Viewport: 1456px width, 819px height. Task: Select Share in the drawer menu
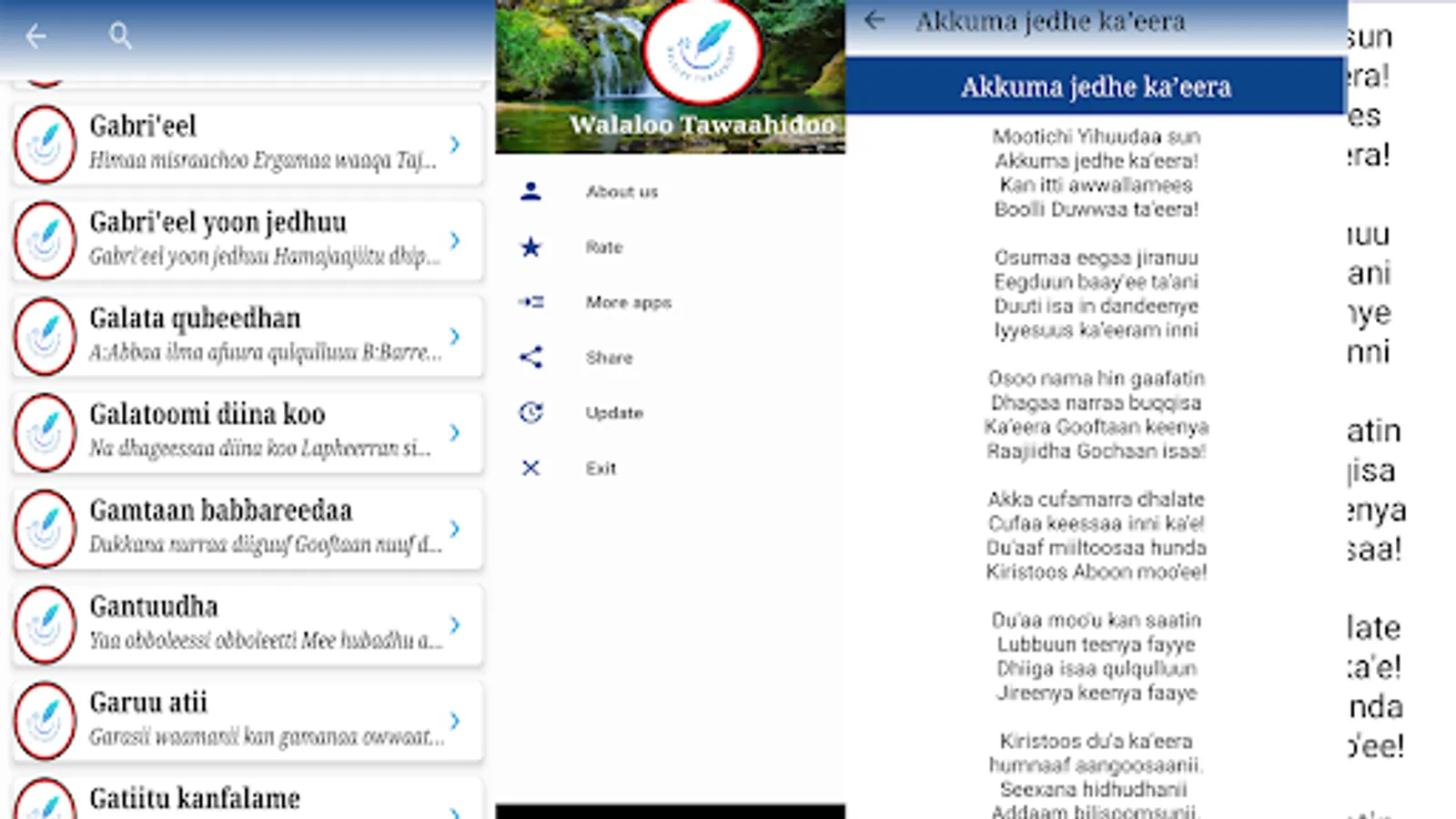pyautogui.click(x=609, y=358)
